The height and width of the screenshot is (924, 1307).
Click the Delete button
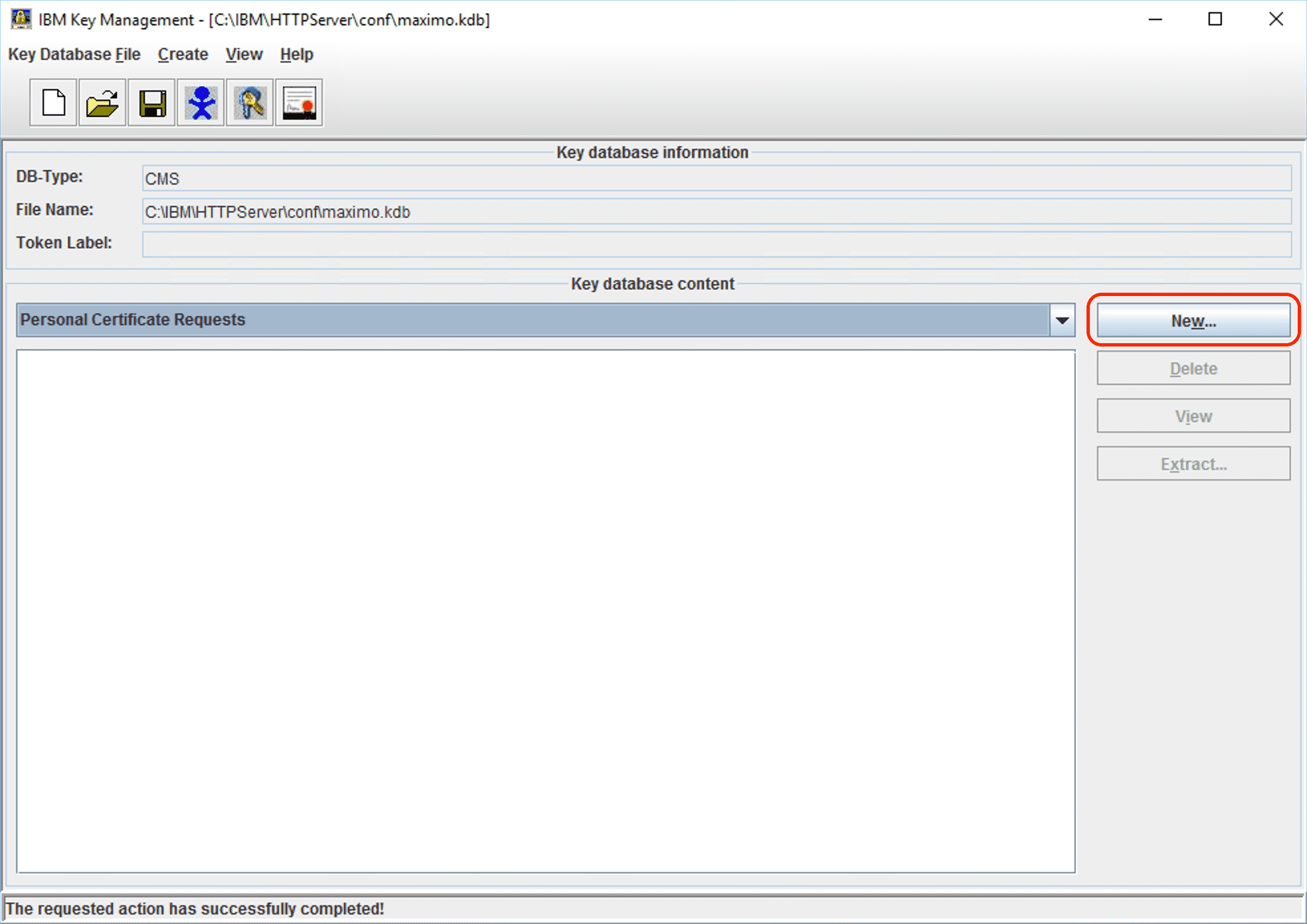[1193, 368]
